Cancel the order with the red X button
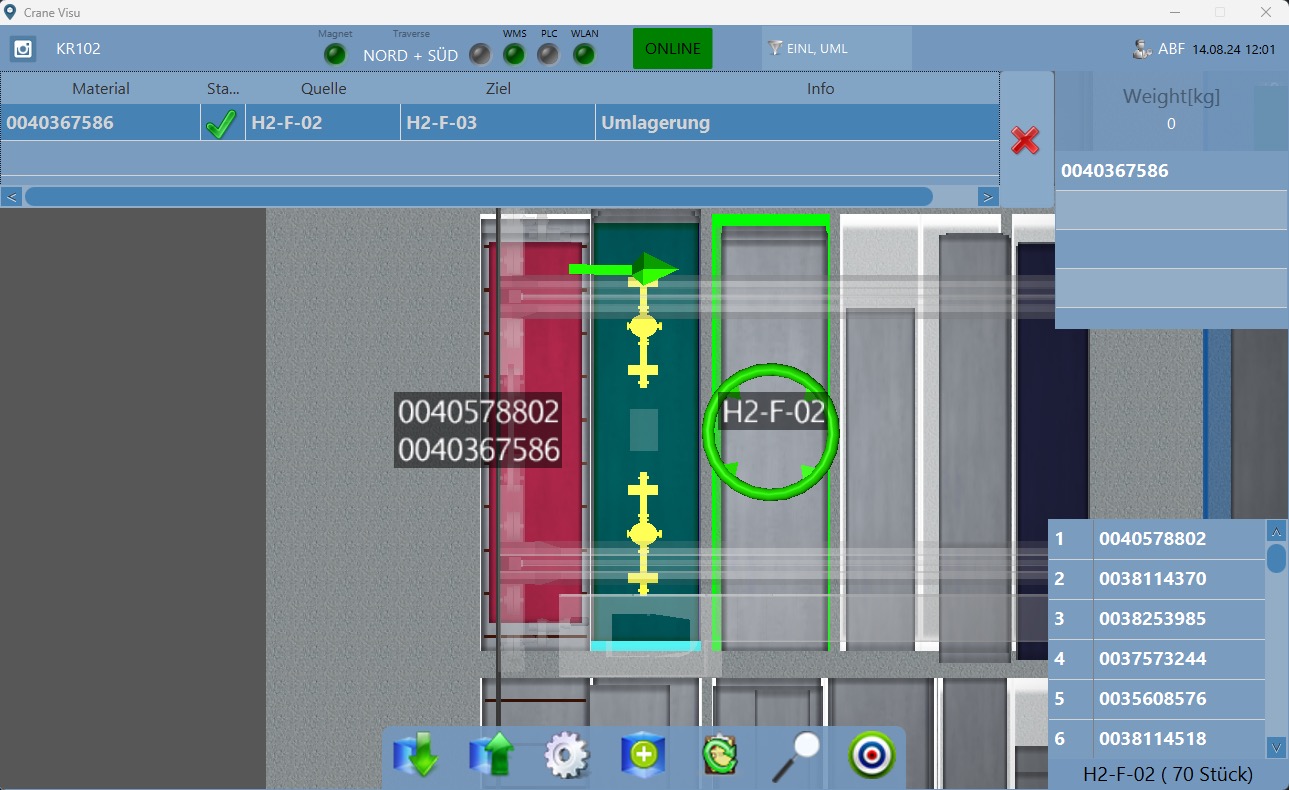This screenshot has width=1289, height=790. pyautogui.click(x=1024, y=141)
